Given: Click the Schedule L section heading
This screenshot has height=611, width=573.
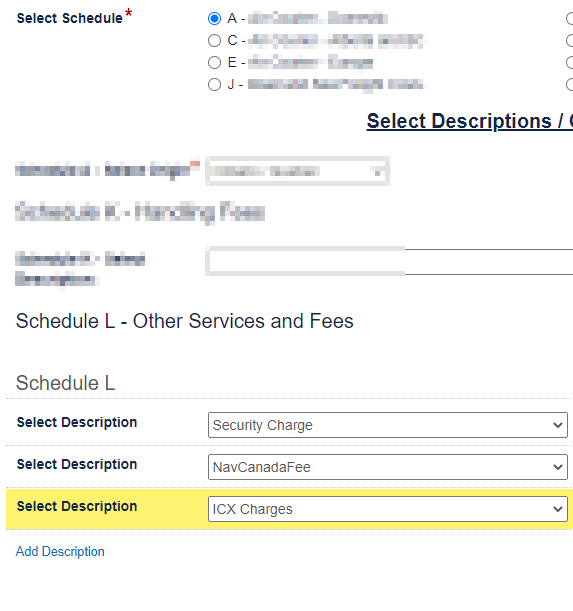Looking at the screenshot, I should click(65, 383).
